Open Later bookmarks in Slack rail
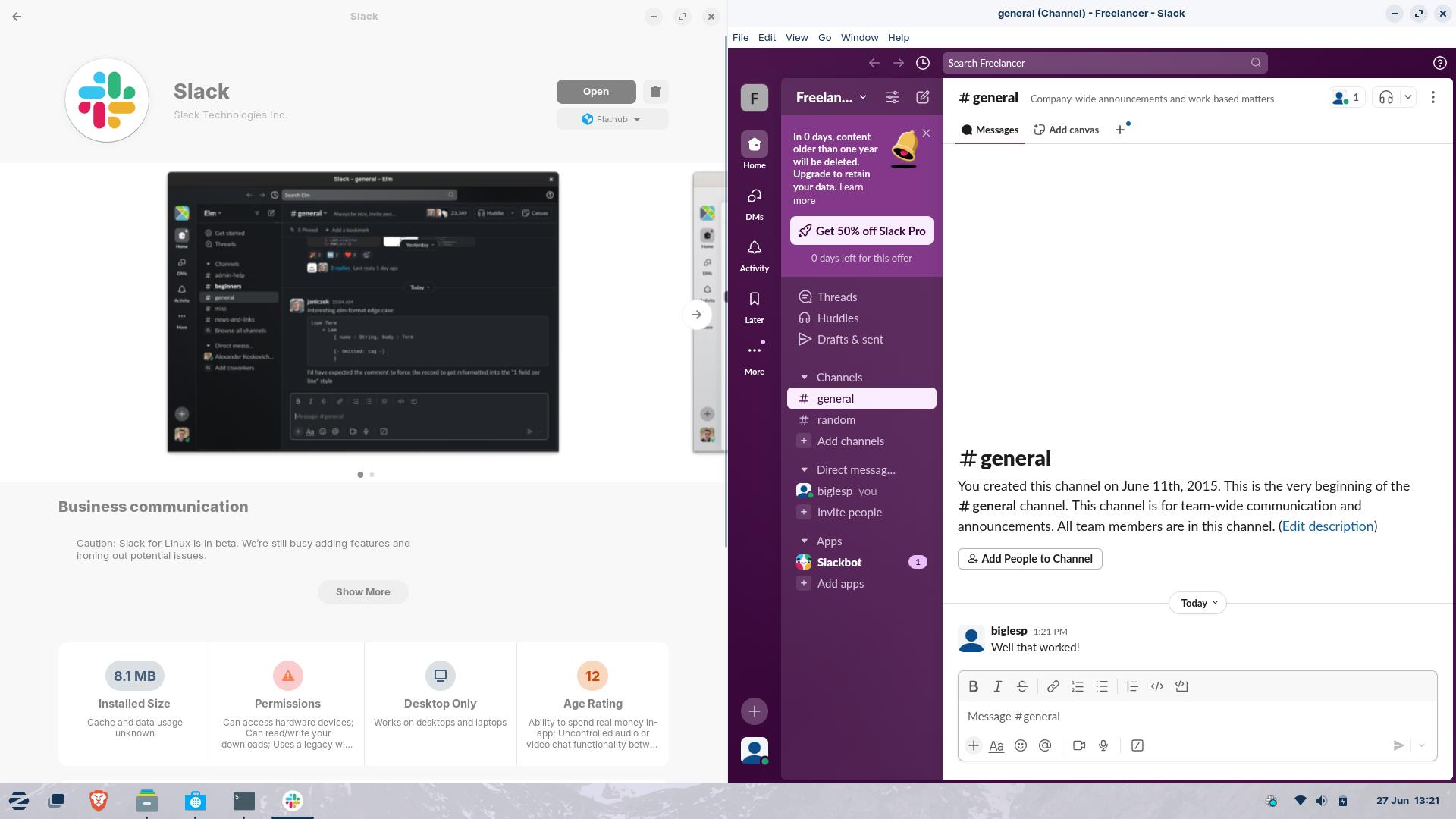 [754, 306]
